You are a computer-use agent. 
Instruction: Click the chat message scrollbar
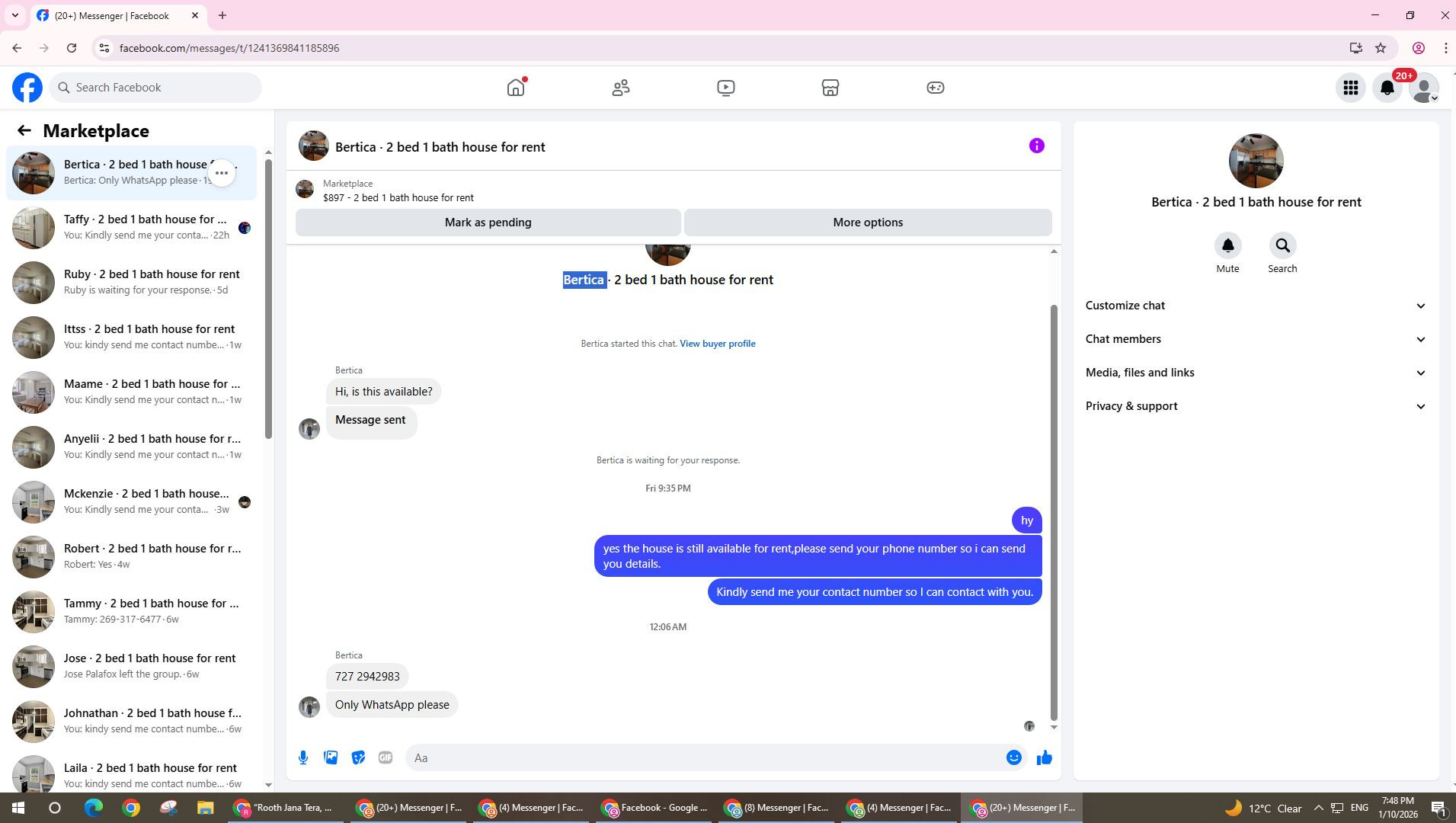click(1054, 512)
